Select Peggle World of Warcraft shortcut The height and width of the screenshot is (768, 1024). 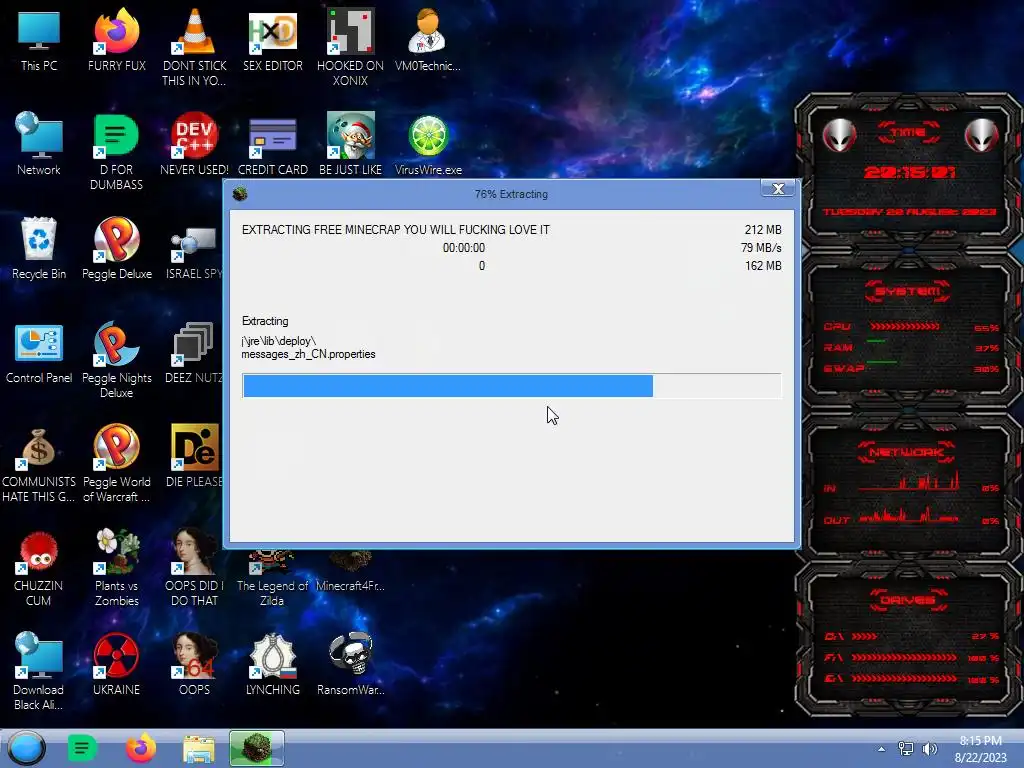(116, 464)
